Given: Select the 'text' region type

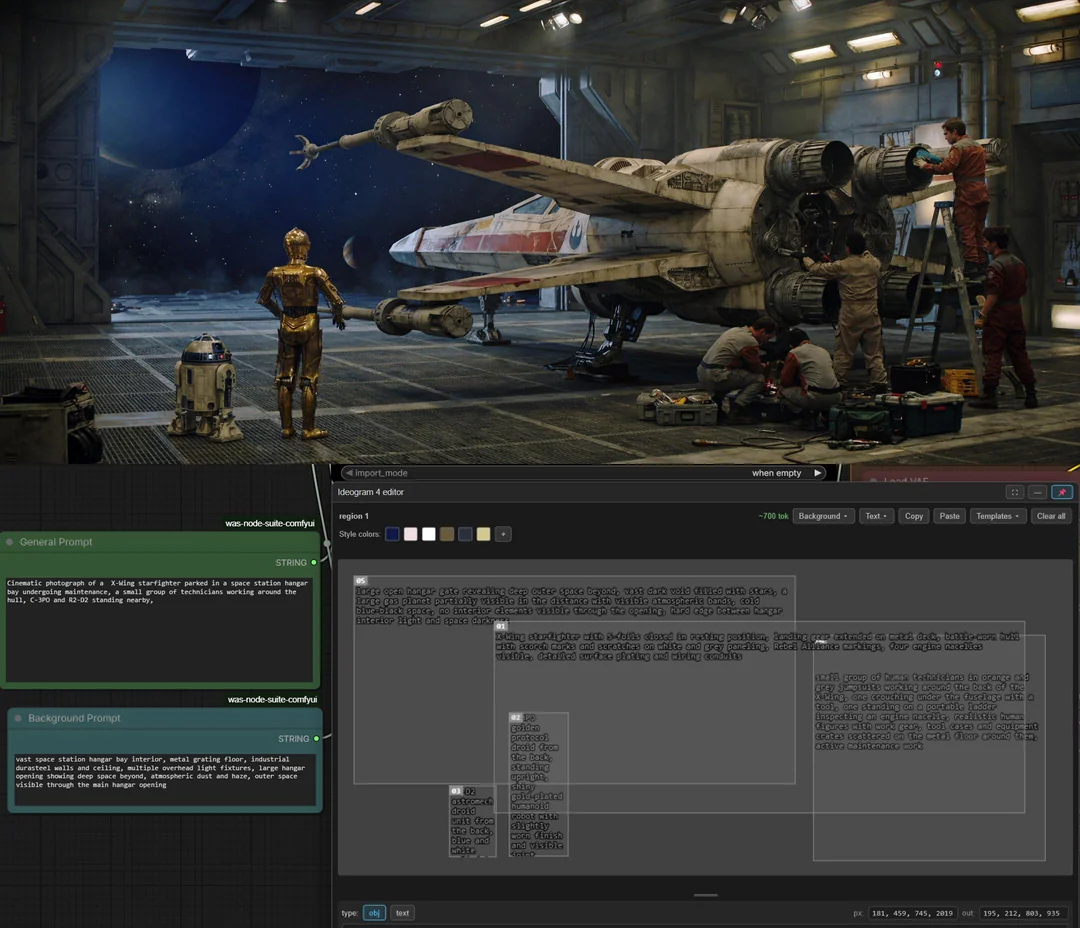Looking at the screenshot, I should (x=402, y=913).
